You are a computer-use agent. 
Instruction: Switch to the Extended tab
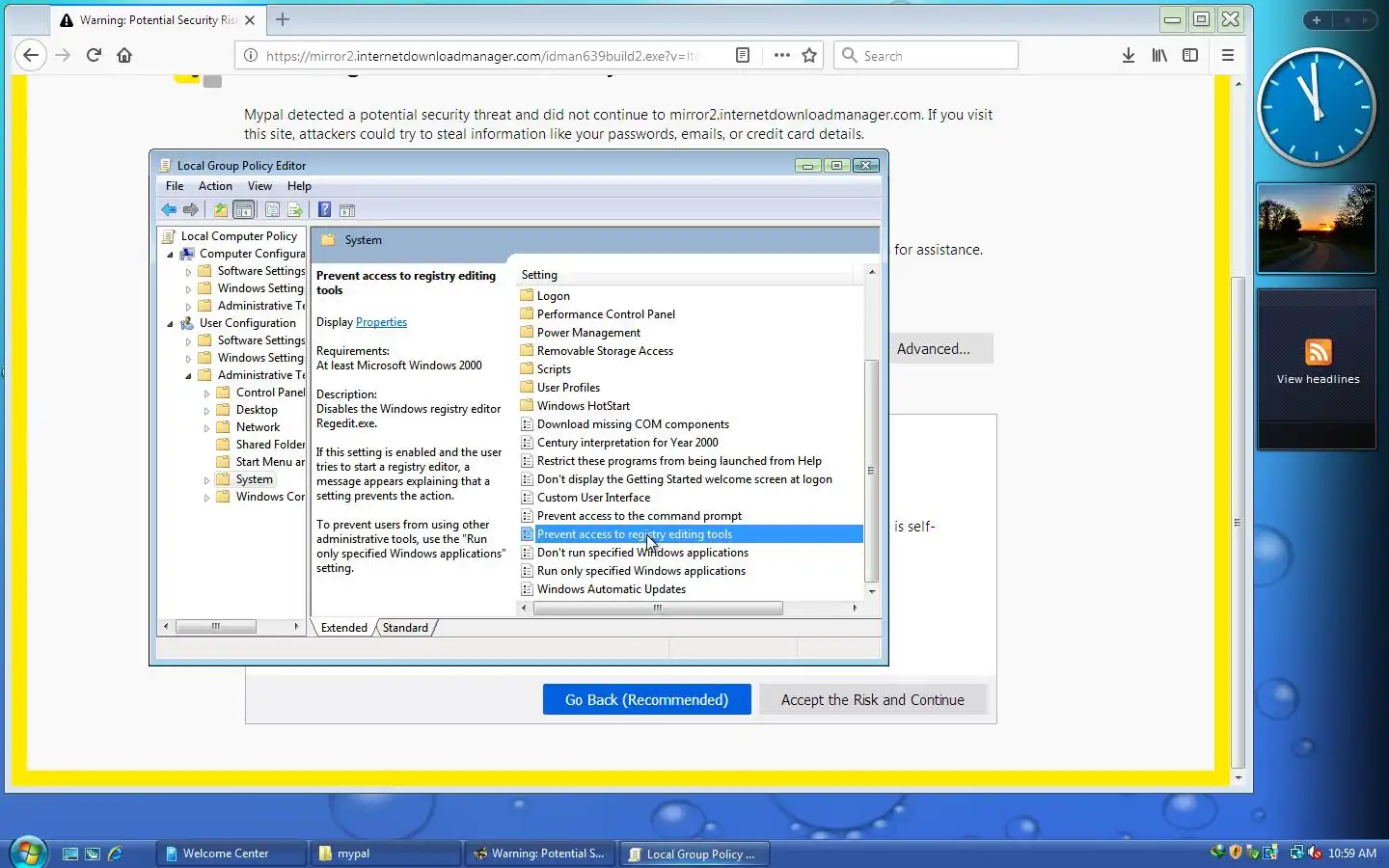(344, 628)
